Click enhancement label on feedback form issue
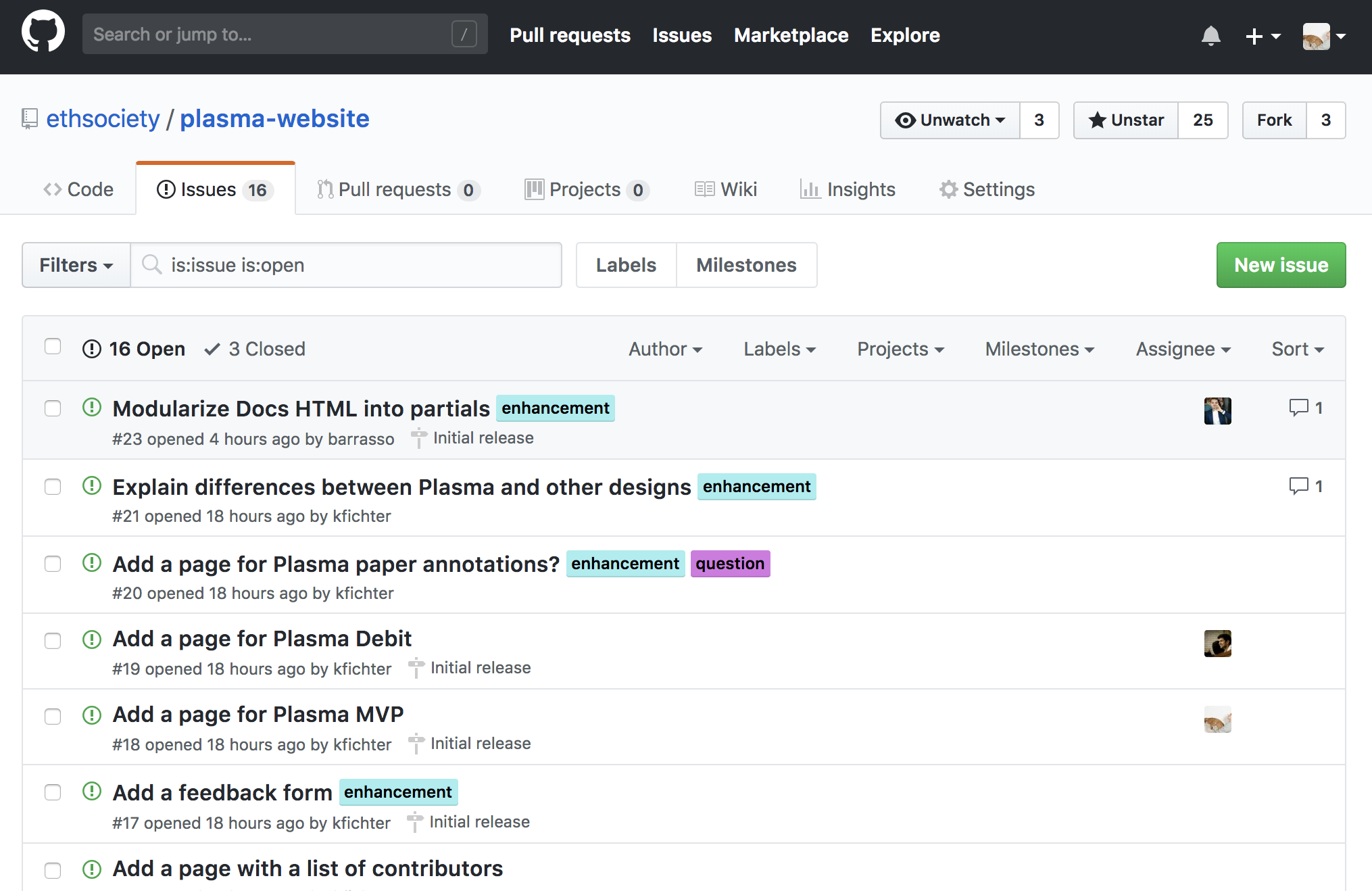The image size is (1372, 891). click(x=398, y=792)
